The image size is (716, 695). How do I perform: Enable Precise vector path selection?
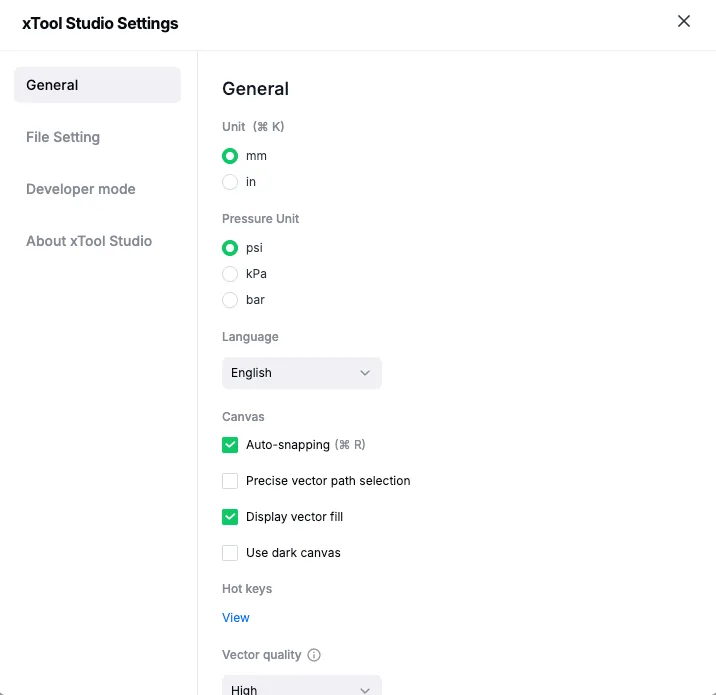230,481
